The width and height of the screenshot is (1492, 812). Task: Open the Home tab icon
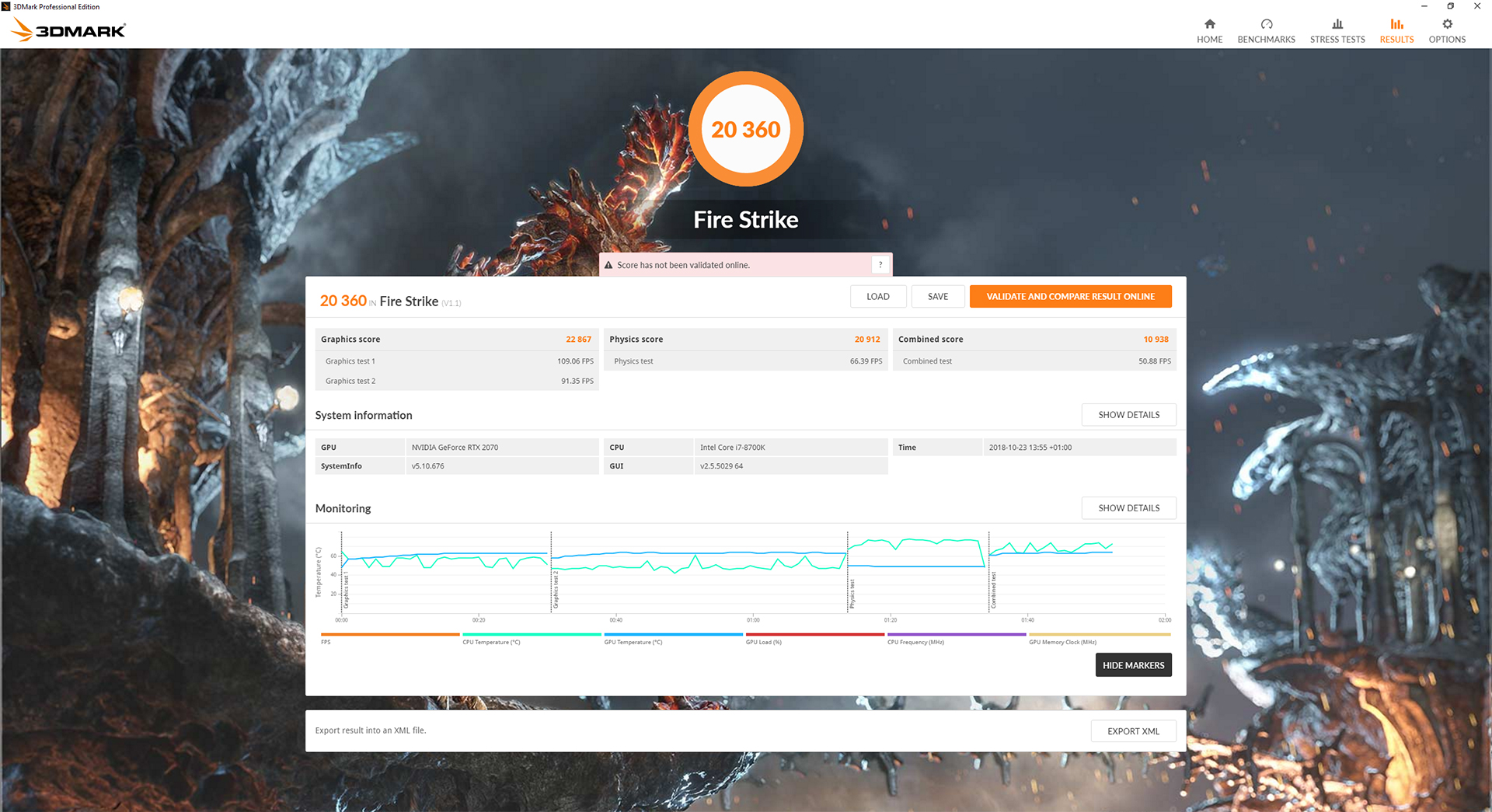[1209, 24]
